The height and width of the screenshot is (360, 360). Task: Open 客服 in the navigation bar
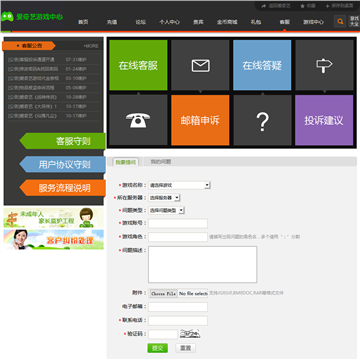click(x=284, y=22)
